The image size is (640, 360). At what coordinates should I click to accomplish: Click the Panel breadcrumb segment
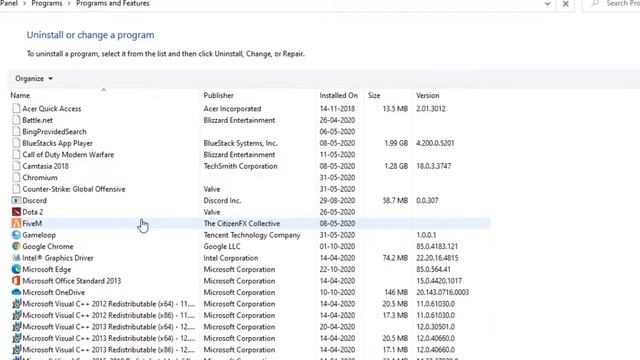point(9,3)
